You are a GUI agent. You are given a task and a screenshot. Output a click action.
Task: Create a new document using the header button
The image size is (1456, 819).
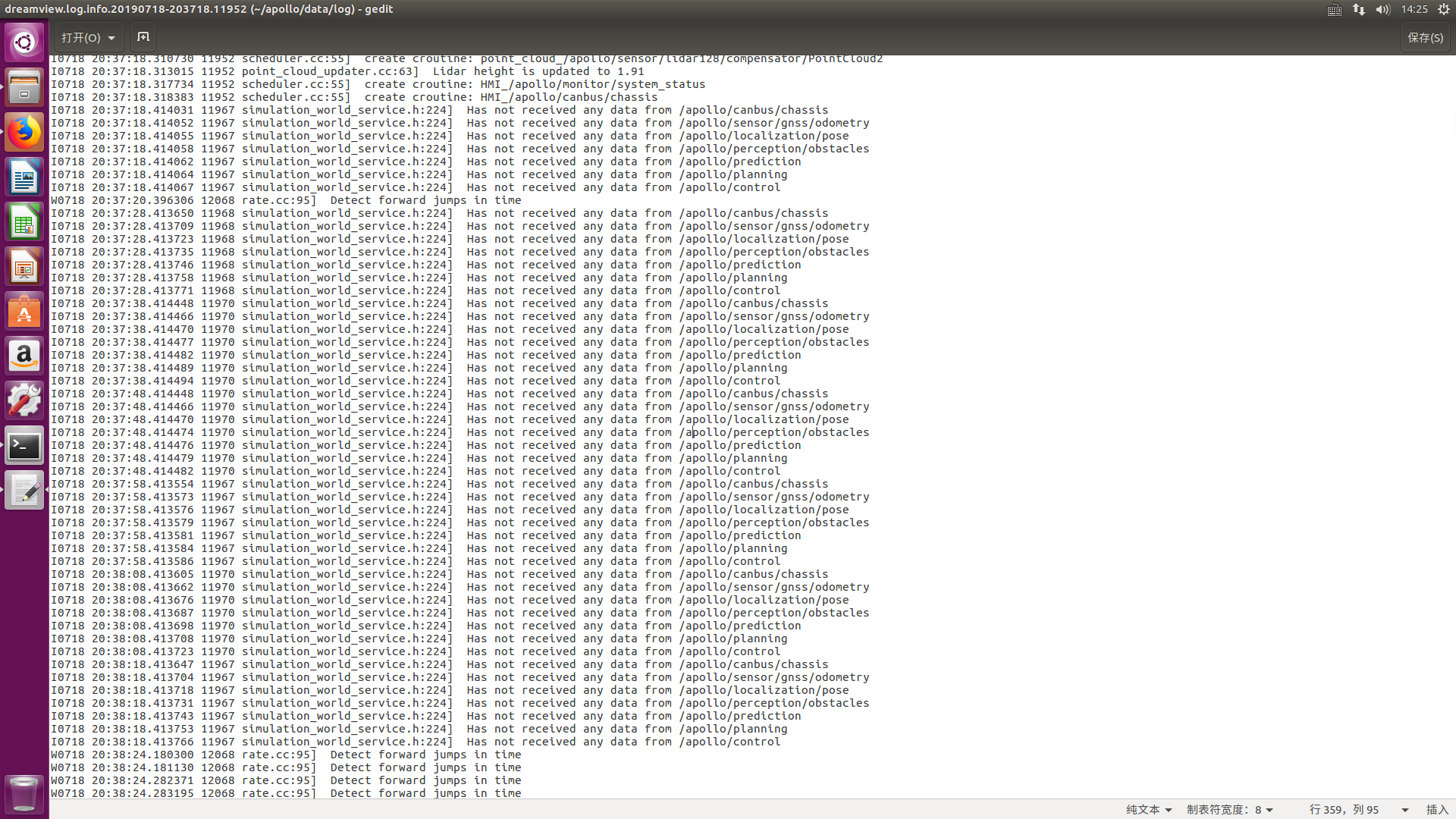143,36
